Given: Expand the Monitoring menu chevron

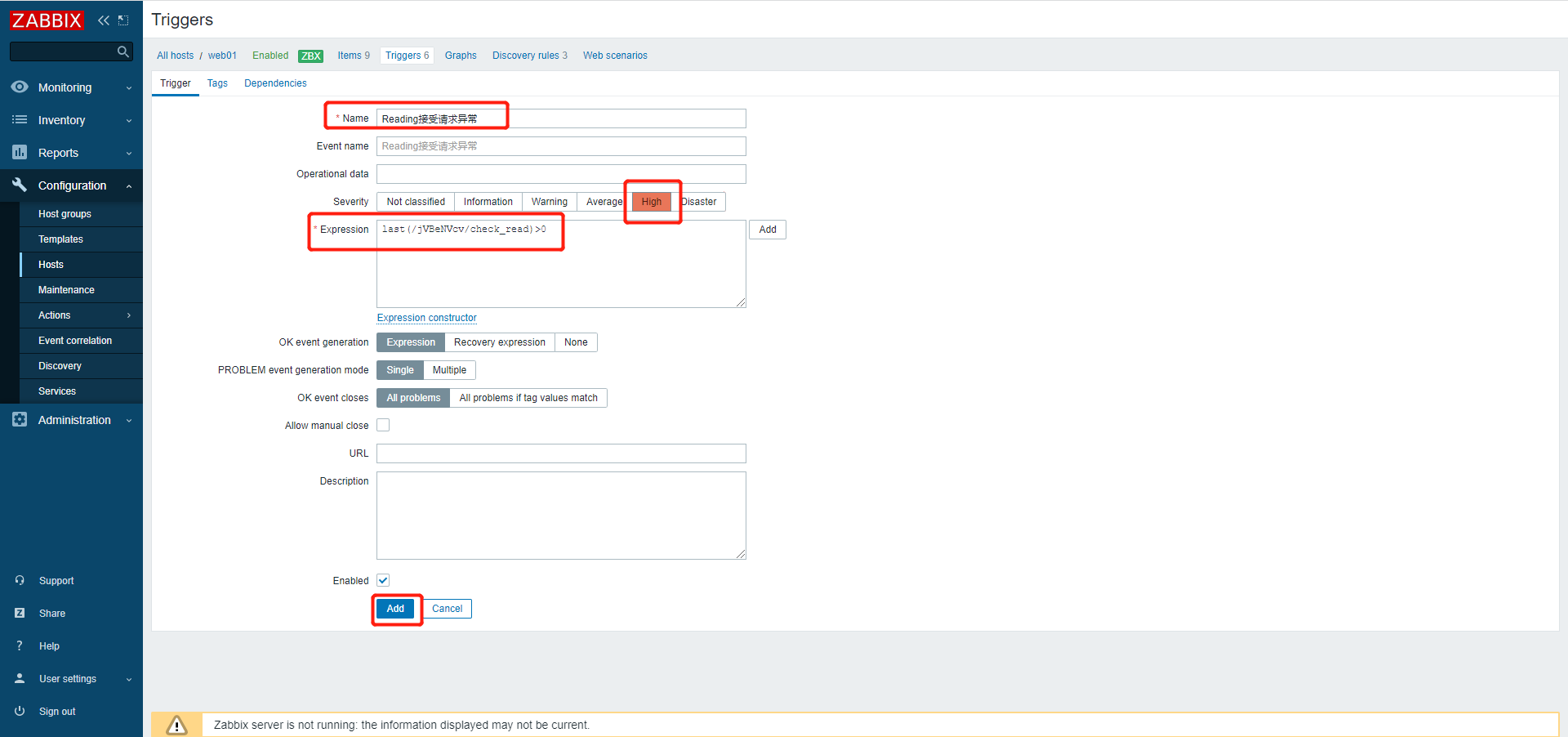Looking at the screenshot, I should point(129,87).
